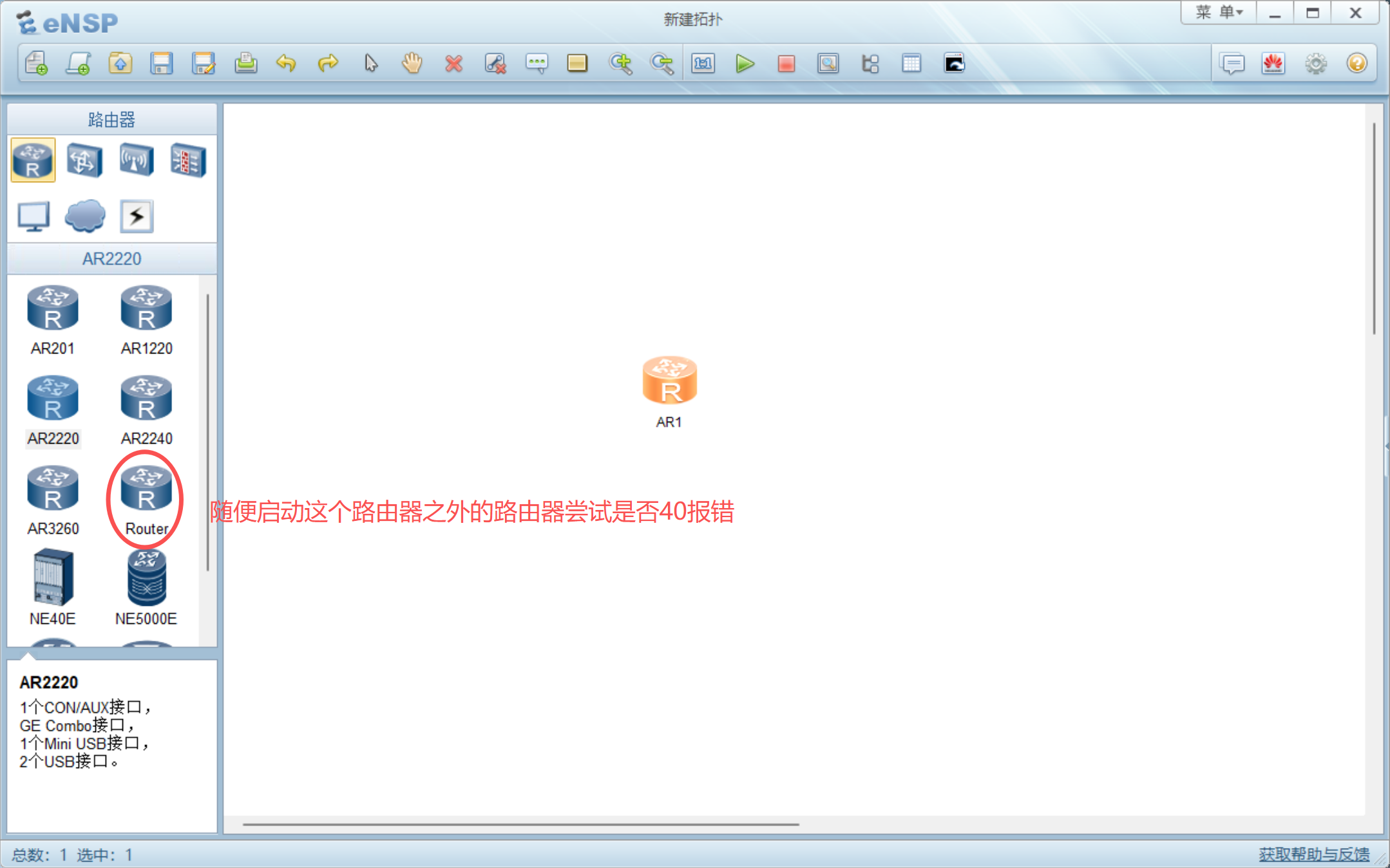
Task: Undo the last action
Action: coord(286,63)
